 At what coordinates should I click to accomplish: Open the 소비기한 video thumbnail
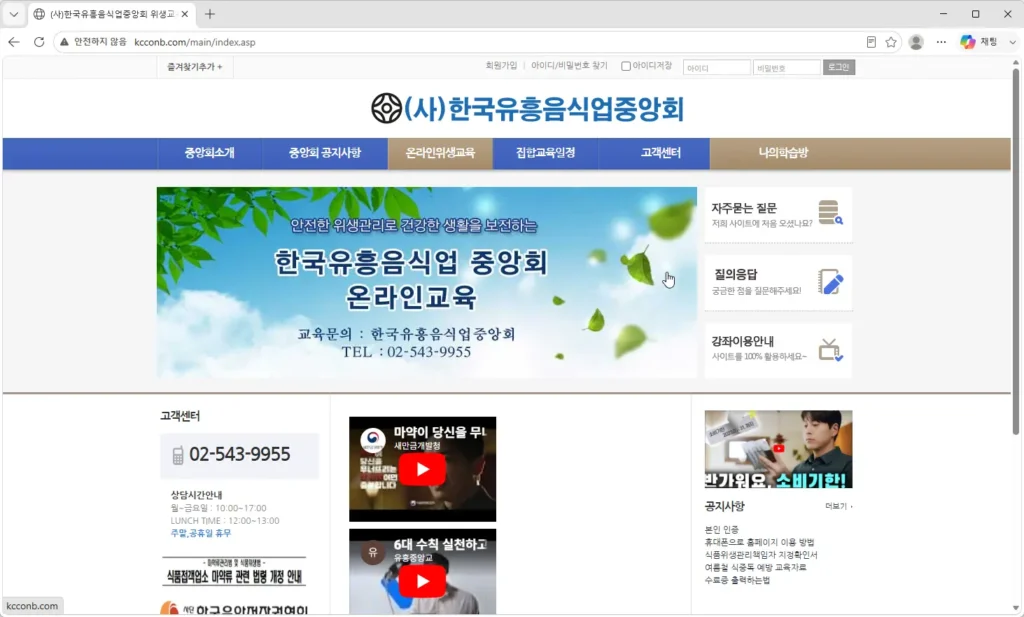(x=778, y=449)
